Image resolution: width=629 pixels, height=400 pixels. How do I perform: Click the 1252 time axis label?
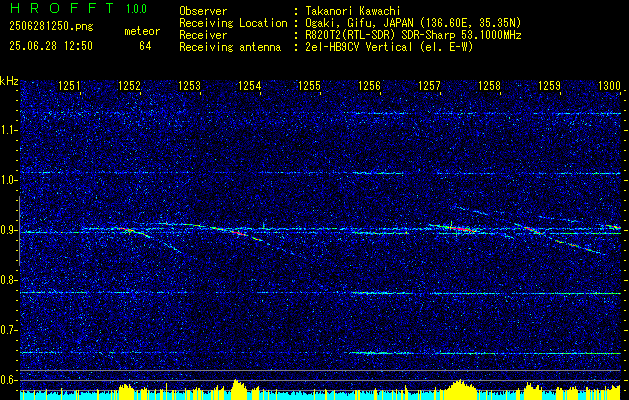coord(129,85)
